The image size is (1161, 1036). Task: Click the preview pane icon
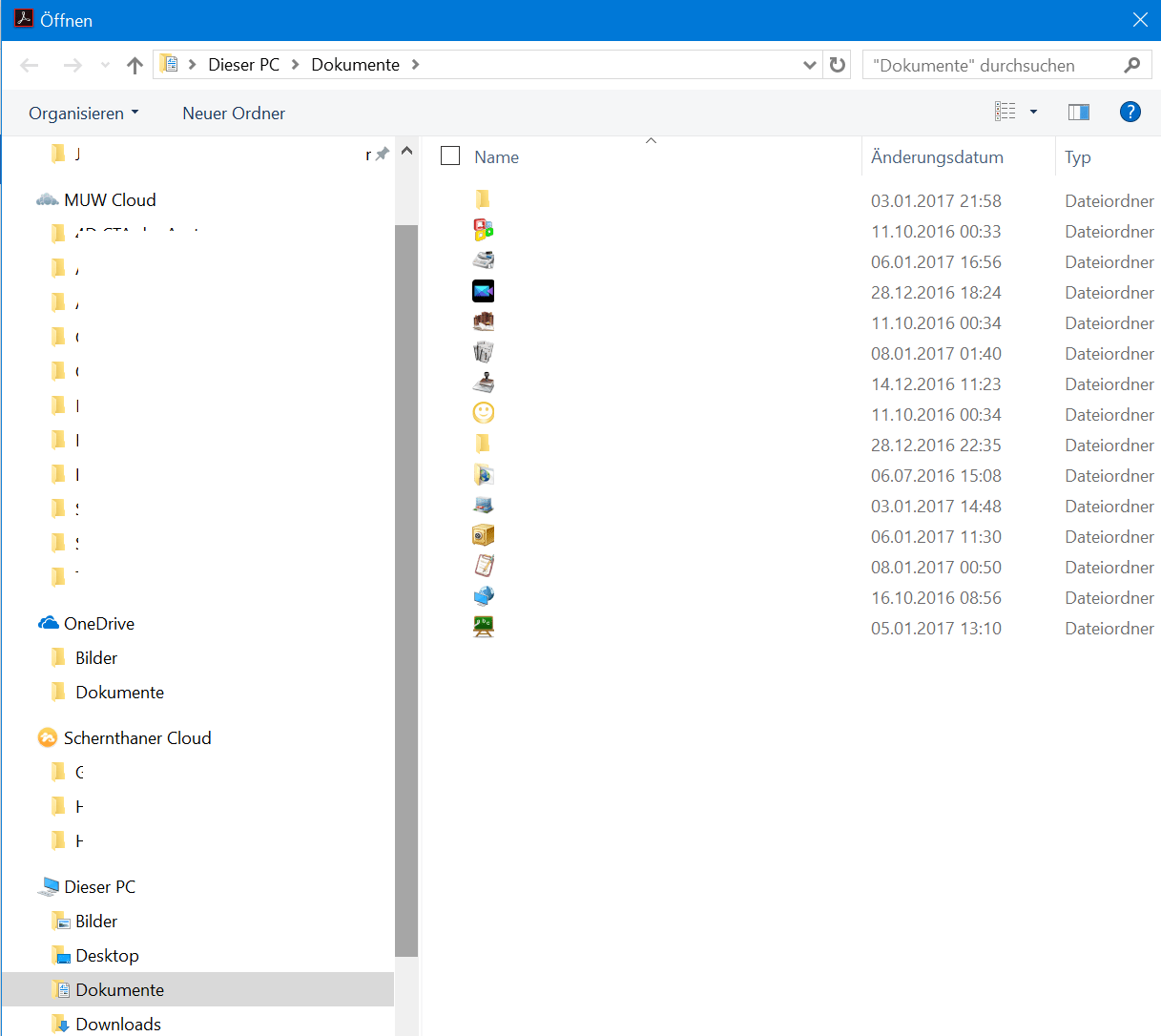(1078, 112)
